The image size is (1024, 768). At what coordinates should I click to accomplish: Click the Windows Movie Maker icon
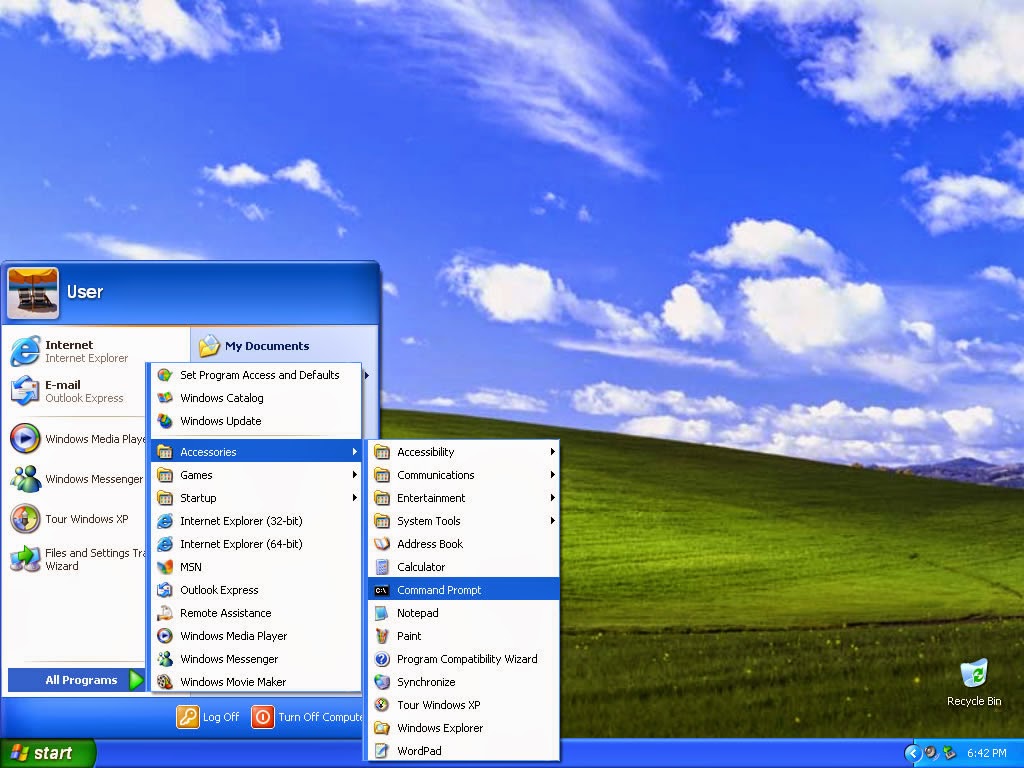click(165, 682)
